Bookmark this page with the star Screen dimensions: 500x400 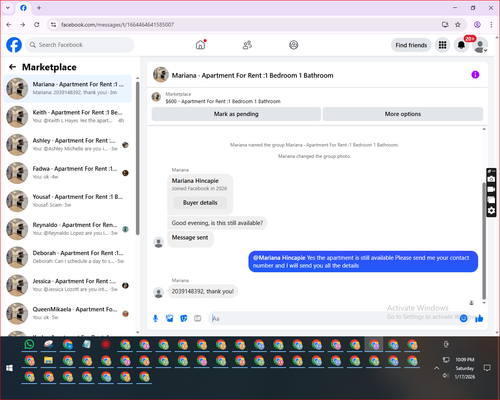pos(458,25)
